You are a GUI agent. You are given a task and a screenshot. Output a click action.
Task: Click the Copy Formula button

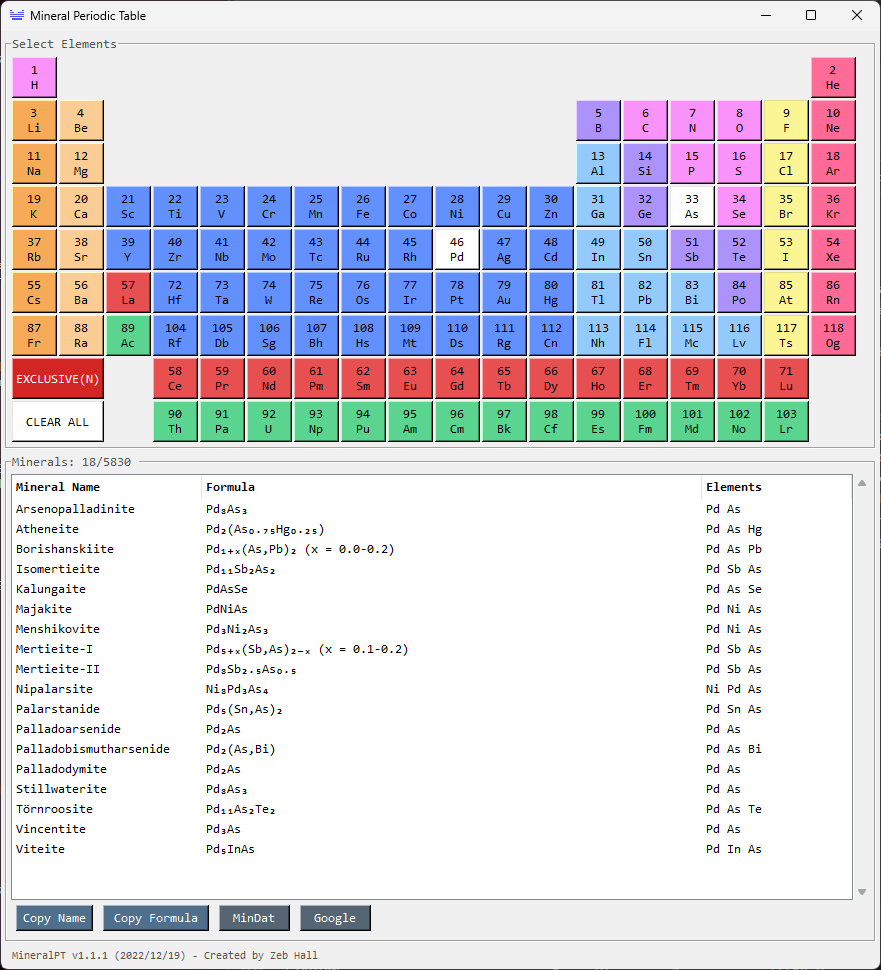155,917
